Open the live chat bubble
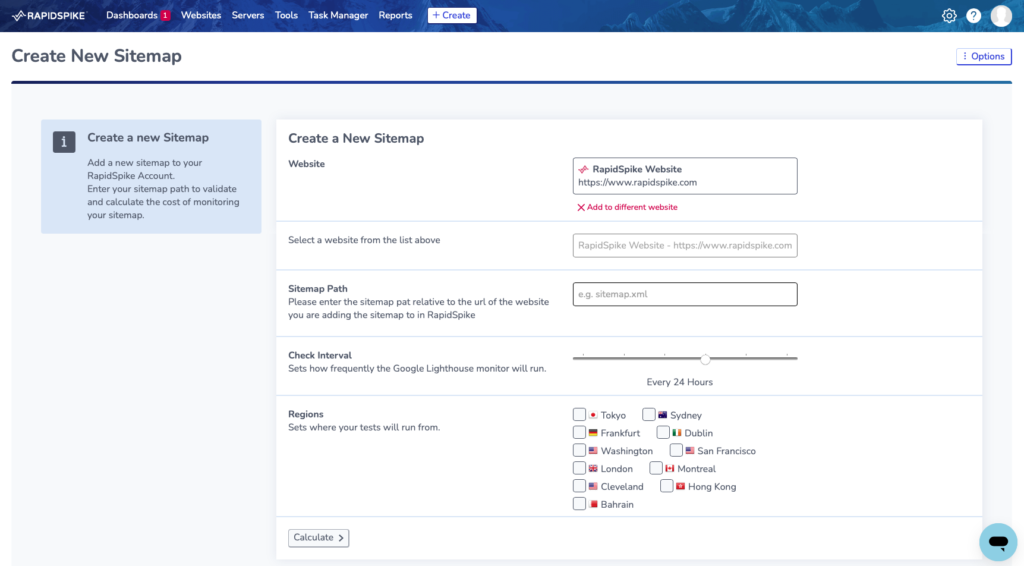 click(x=998, y=542)
